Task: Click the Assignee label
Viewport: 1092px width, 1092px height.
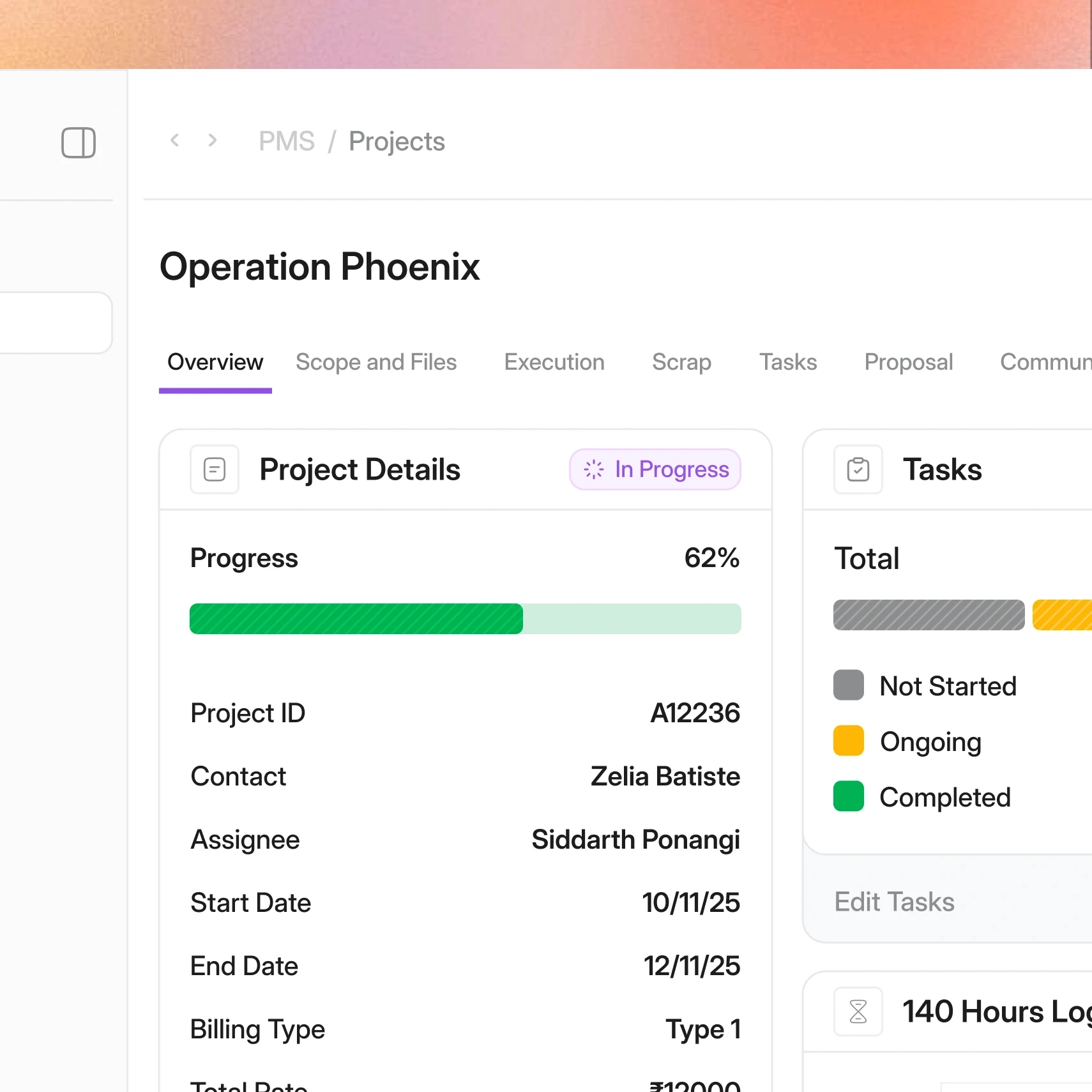Action: coord(245,840)
